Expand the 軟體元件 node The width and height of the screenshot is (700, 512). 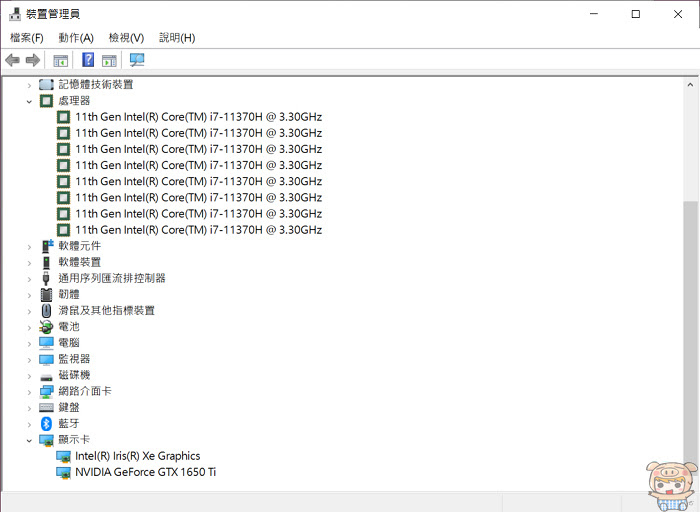coord(29,246)
